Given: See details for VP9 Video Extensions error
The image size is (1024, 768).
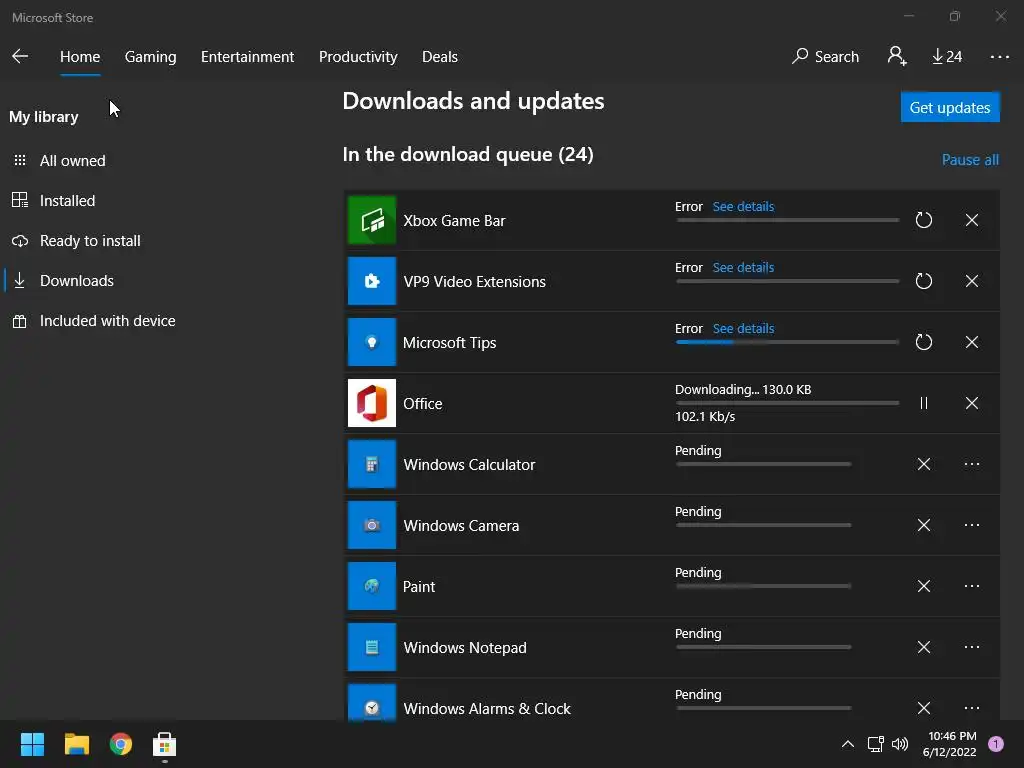Looking at the screenshot, I should click(x=743, y=268).
